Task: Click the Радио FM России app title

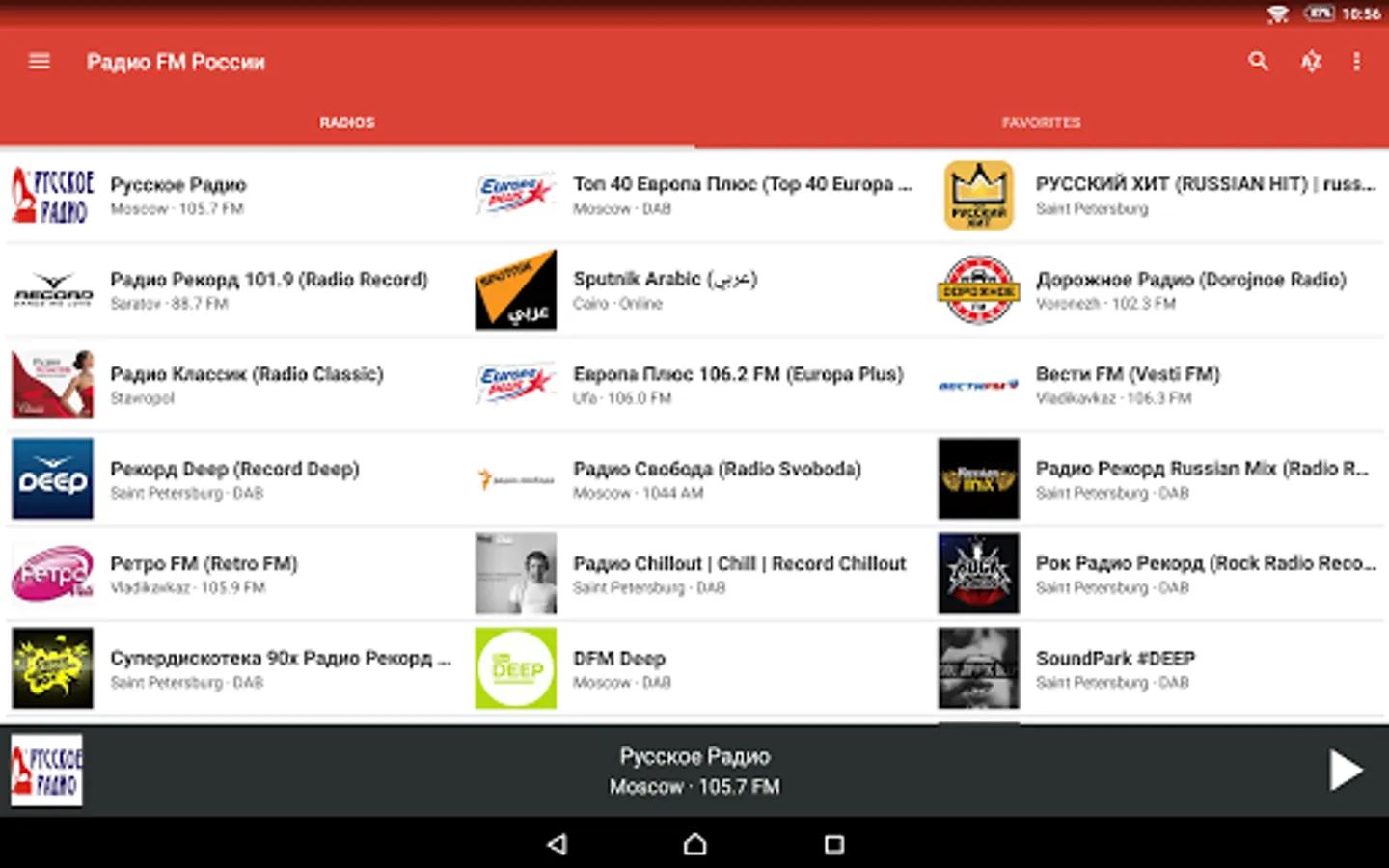Action: click(x=176, y=62)
